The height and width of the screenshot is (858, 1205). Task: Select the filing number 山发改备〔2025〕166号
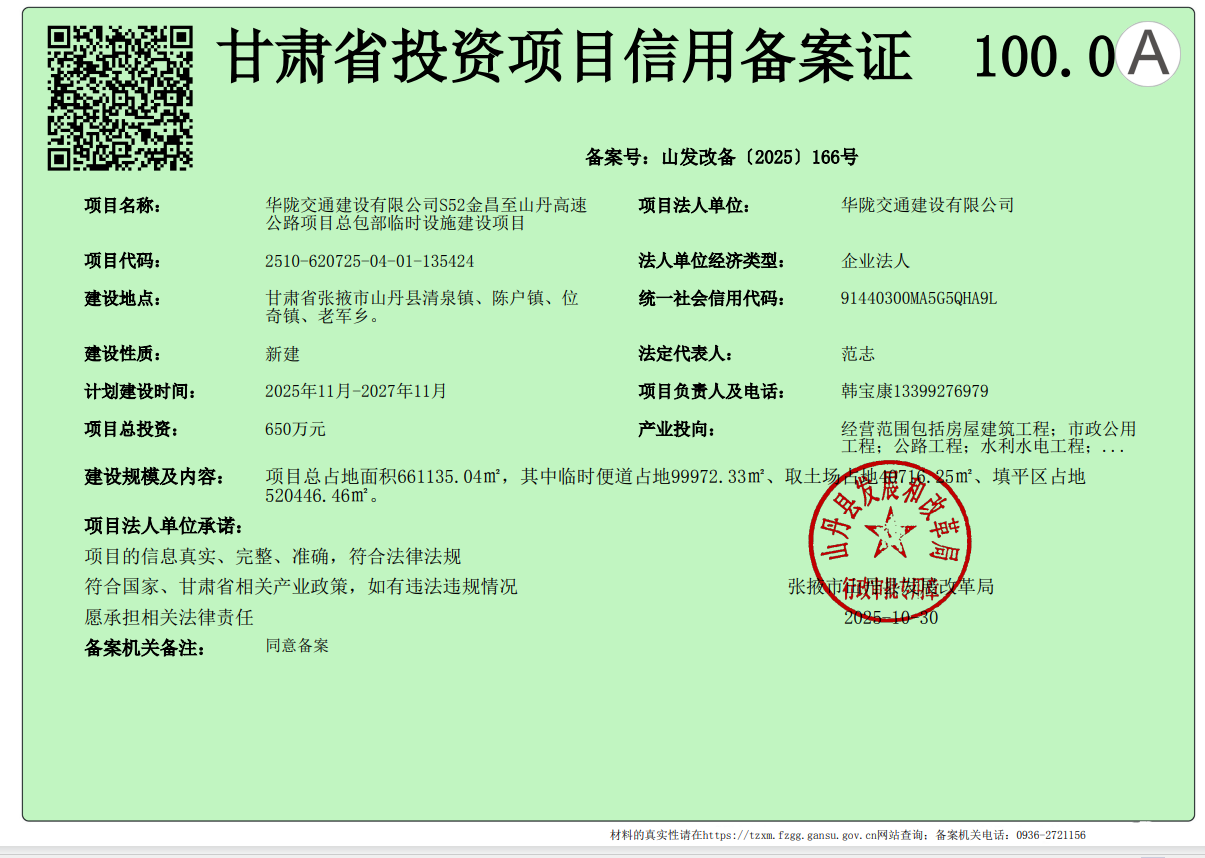759,157
